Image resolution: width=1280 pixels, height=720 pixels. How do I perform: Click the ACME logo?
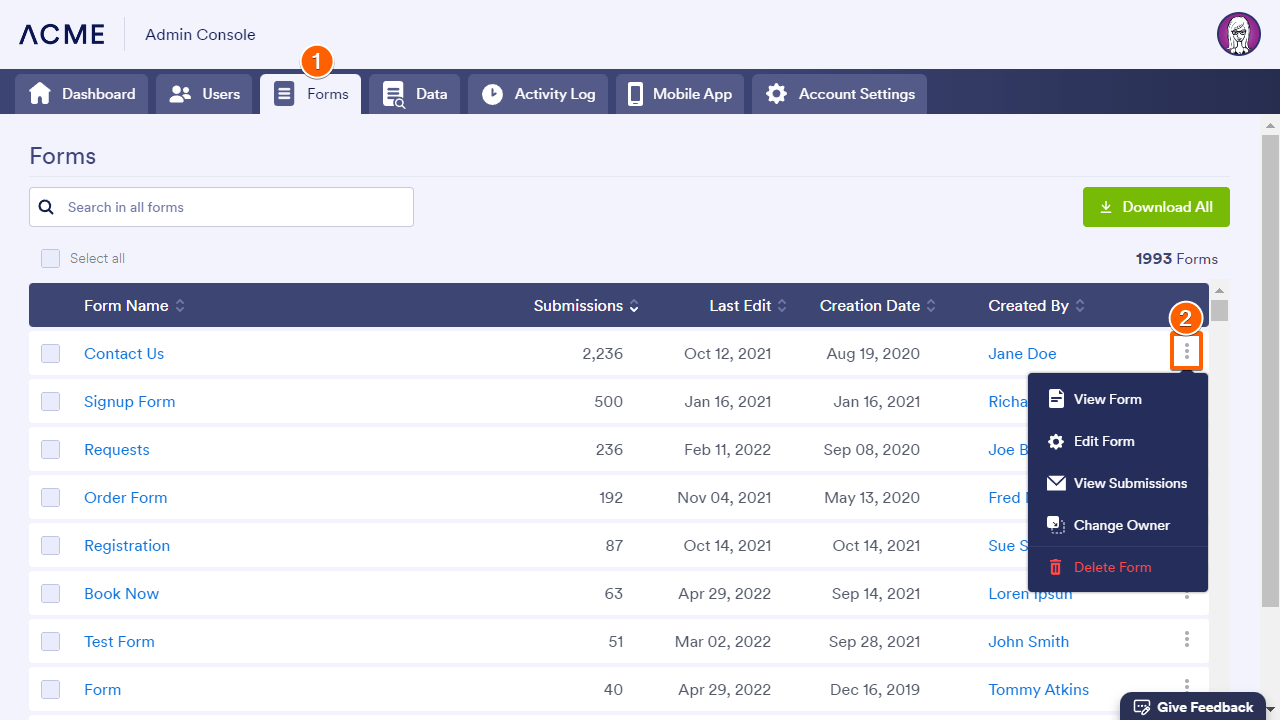coord(62,34)
